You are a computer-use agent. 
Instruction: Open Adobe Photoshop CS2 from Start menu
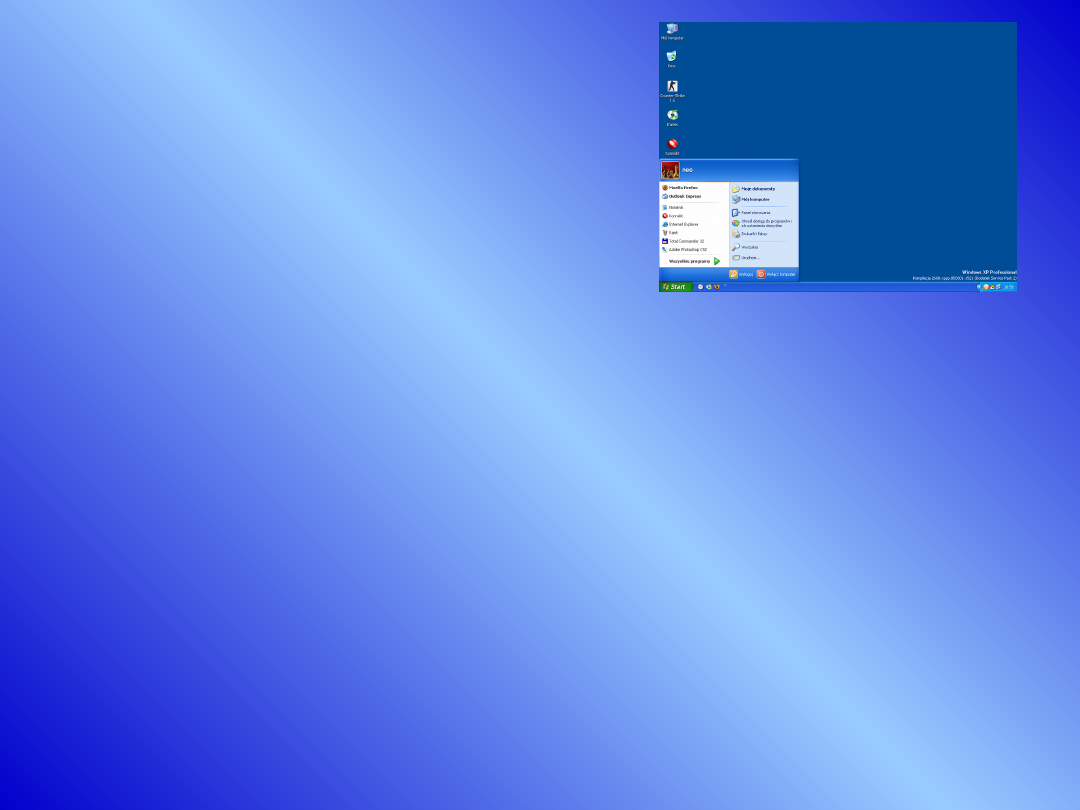pos(685,249)
